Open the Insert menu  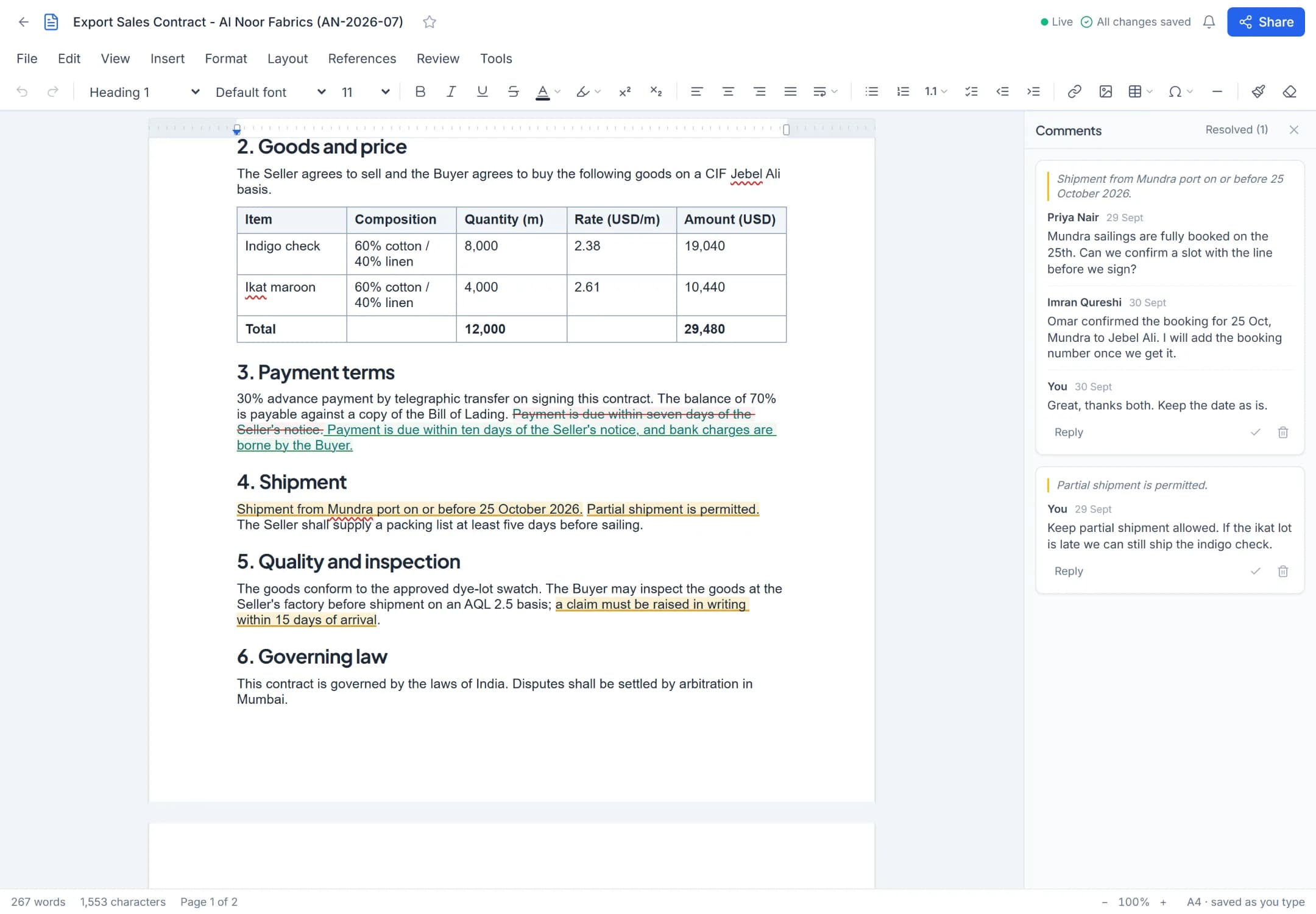167,58
